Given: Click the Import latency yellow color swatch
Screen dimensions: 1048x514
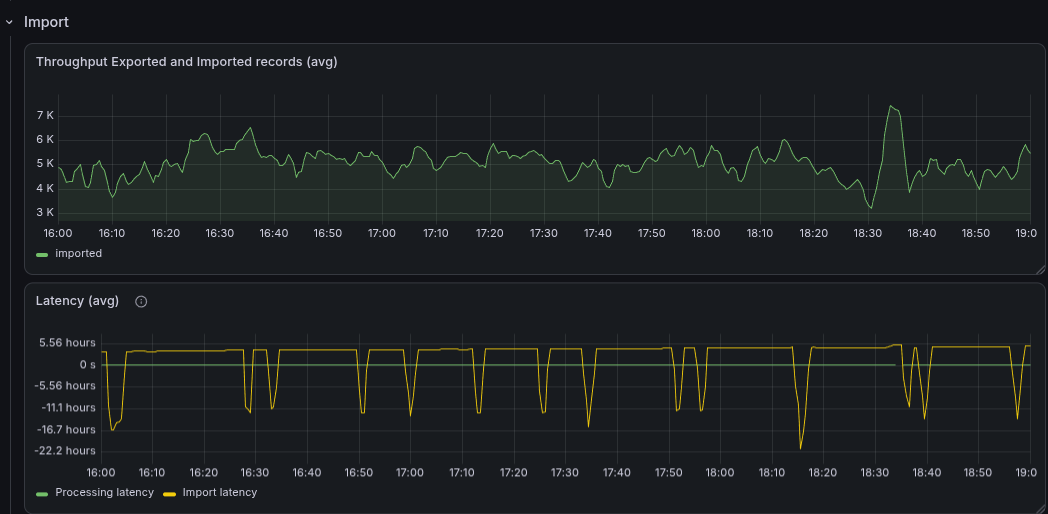Looking at the screenshot, I should [x=170, y=493].
